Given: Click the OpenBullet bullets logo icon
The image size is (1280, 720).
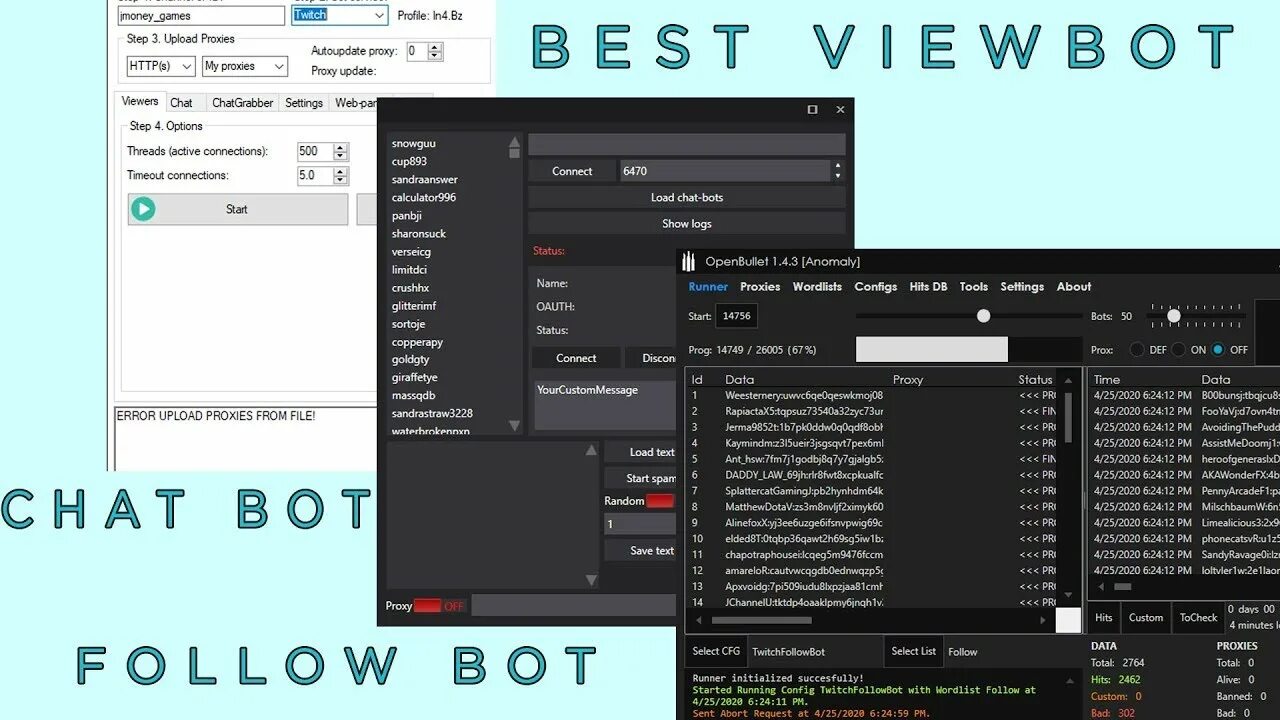Looking at the screenshot, I should pyautogui.click(x=688, y=262).
